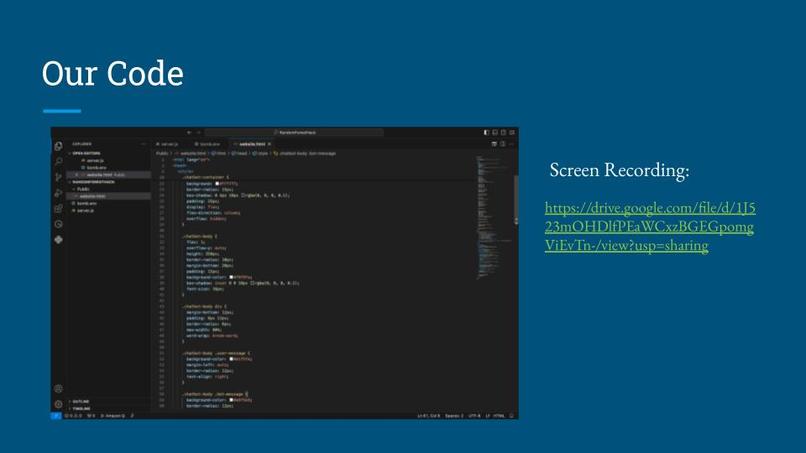Click the .bot-message background-color swatch
The image size is (806, 453).
pyautogui.click(x=231, y=400)
